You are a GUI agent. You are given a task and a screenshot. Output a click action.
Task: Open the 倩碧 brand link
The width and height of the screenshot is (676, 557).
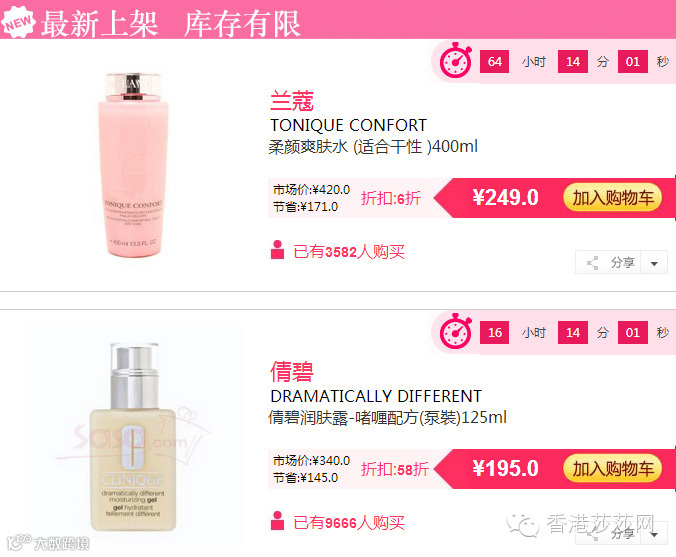[292, 372]
